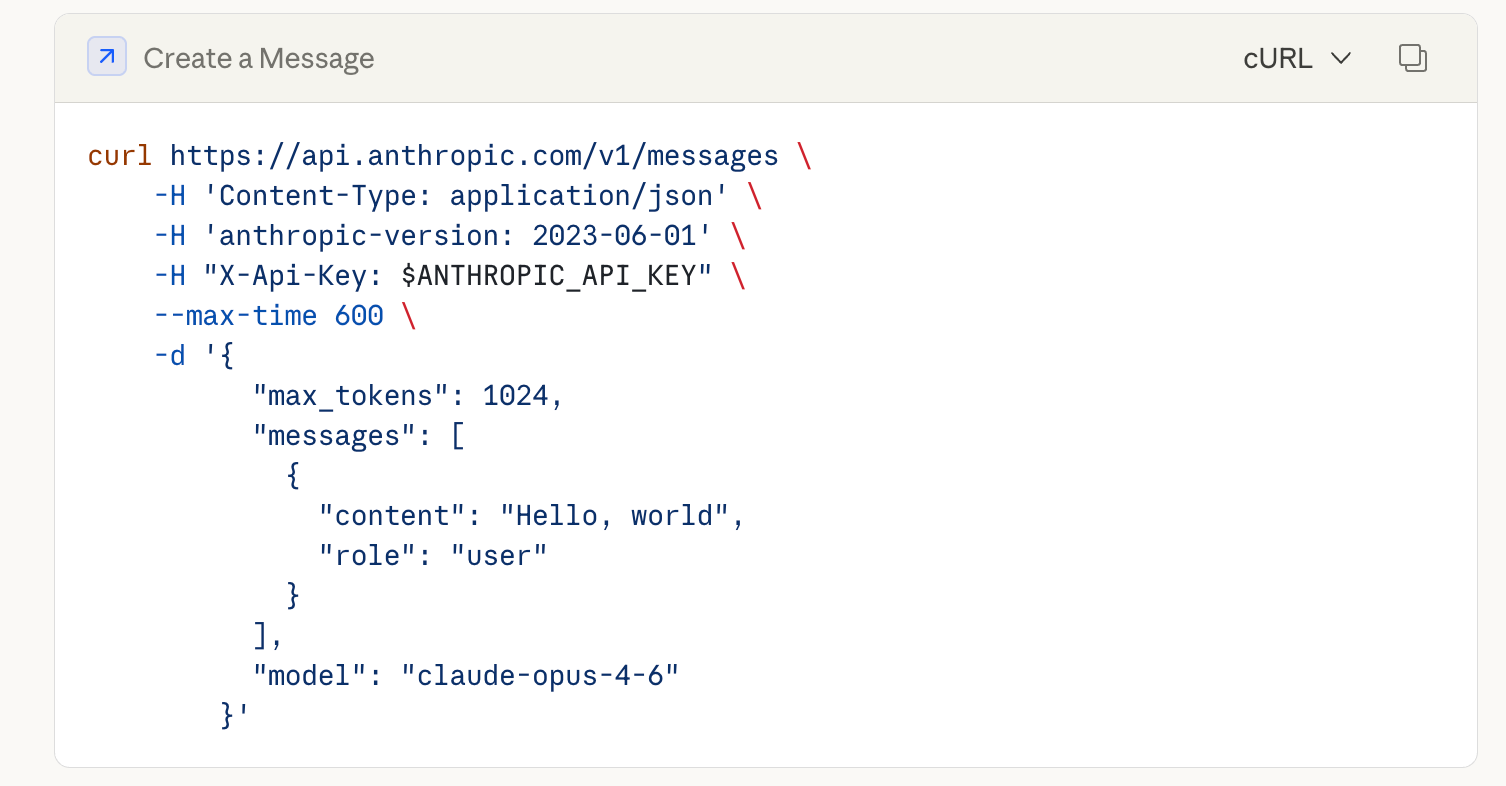Open the Create a Message title link
Screen dimensions: 1506x786
(258, 58)
